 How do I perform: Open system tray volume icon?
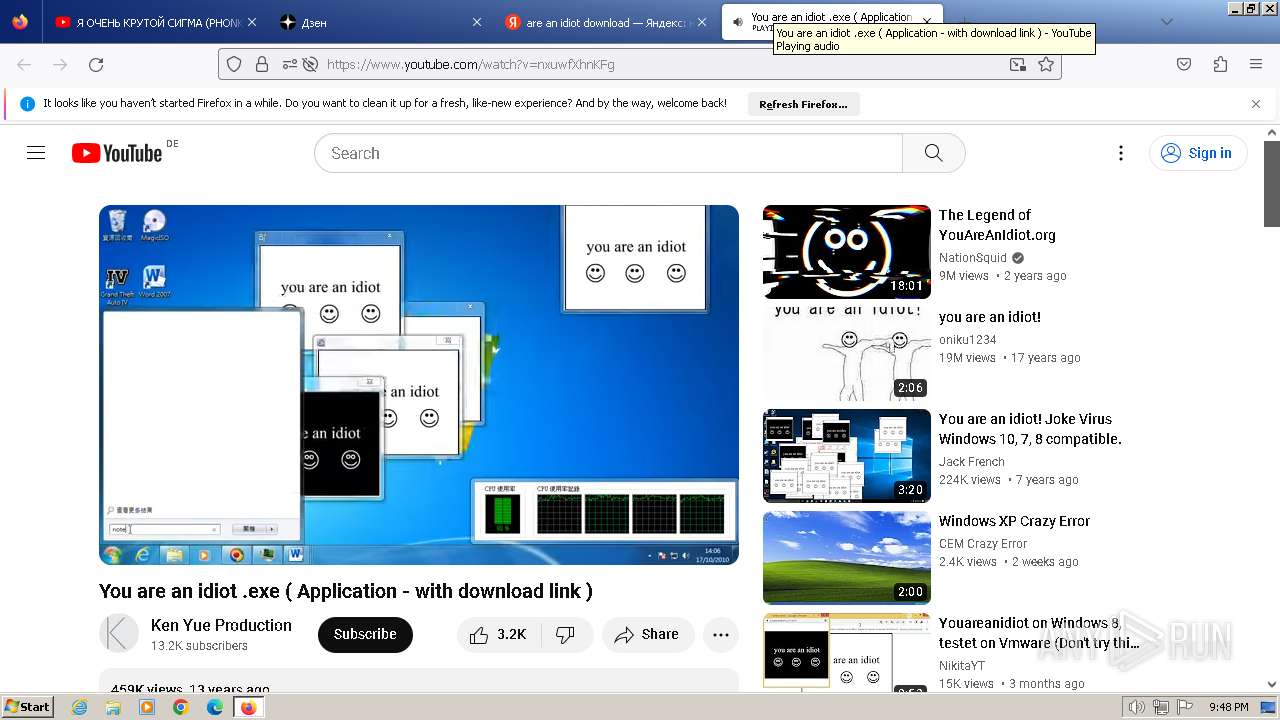(x=1137, y=707)
